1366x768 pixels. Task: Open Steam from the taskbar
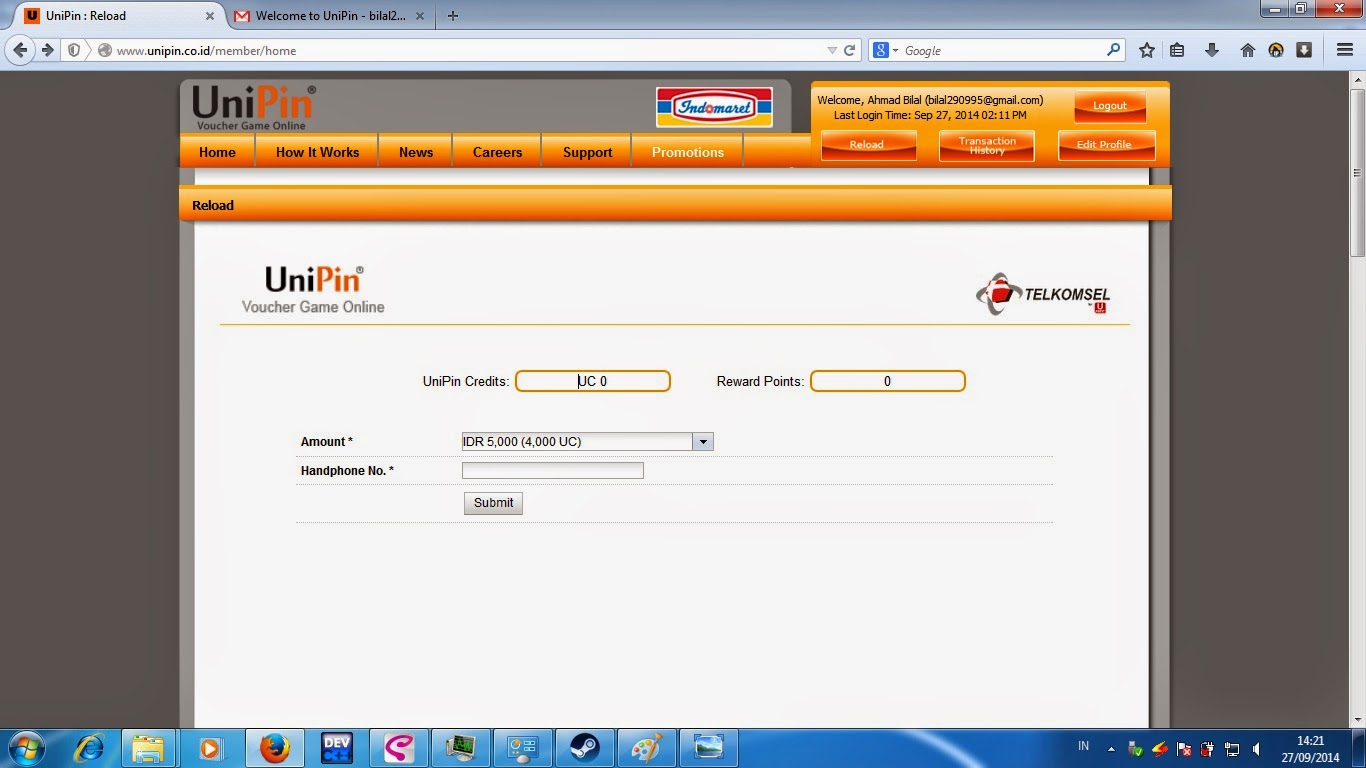tap(585, 748)
